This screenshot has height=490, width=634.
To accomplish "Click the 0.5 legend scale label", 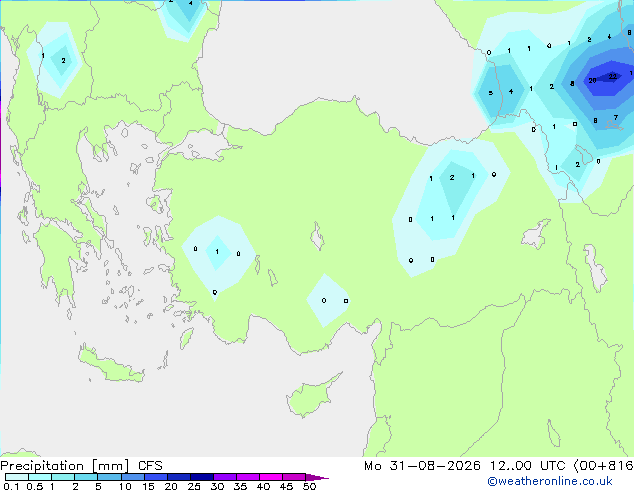I will pos(35,486).
